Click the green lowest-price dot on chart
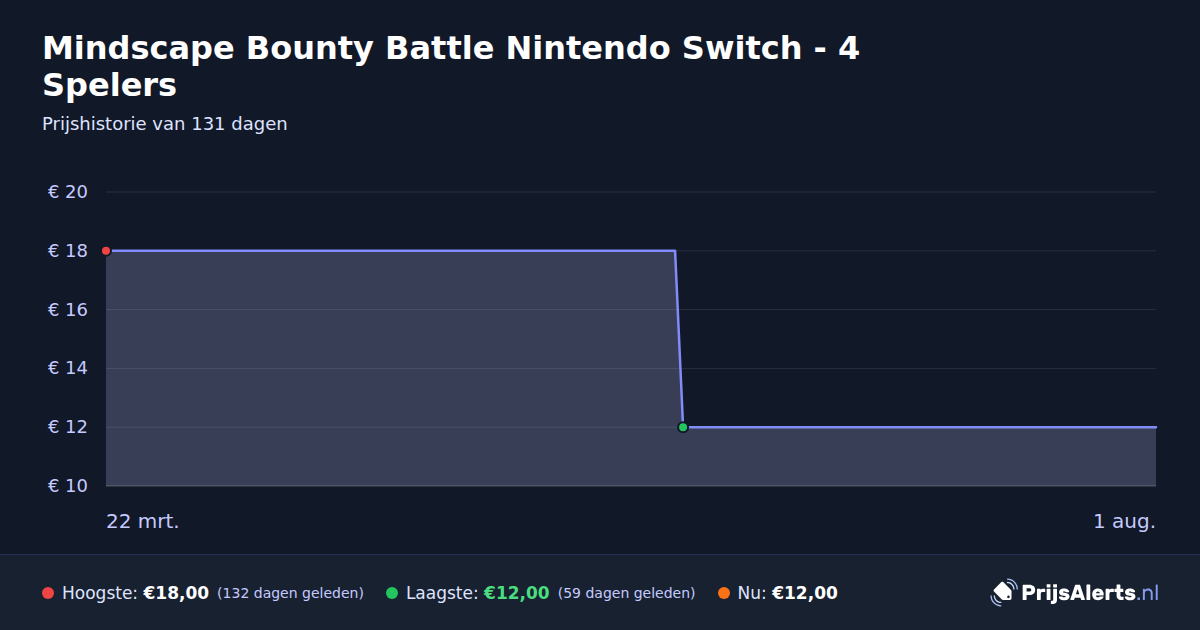The width and height of the screenshot is (1200, 630). (x=683, y=427)
